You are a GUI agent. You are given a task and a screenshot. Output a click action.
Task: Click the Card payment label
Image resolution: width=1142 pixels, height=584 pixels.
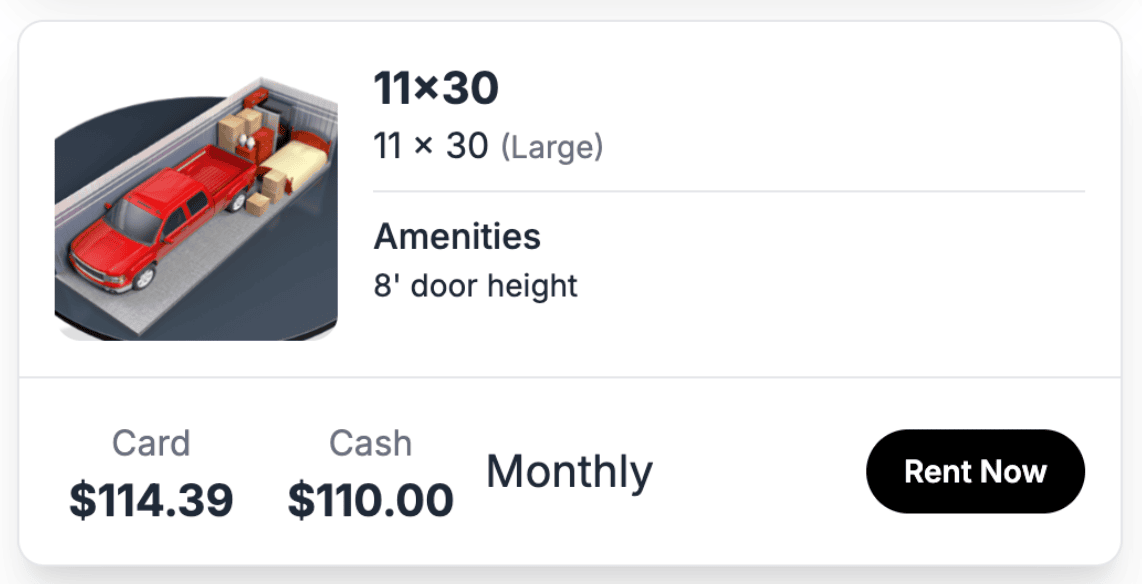click(x=152, y=443)
